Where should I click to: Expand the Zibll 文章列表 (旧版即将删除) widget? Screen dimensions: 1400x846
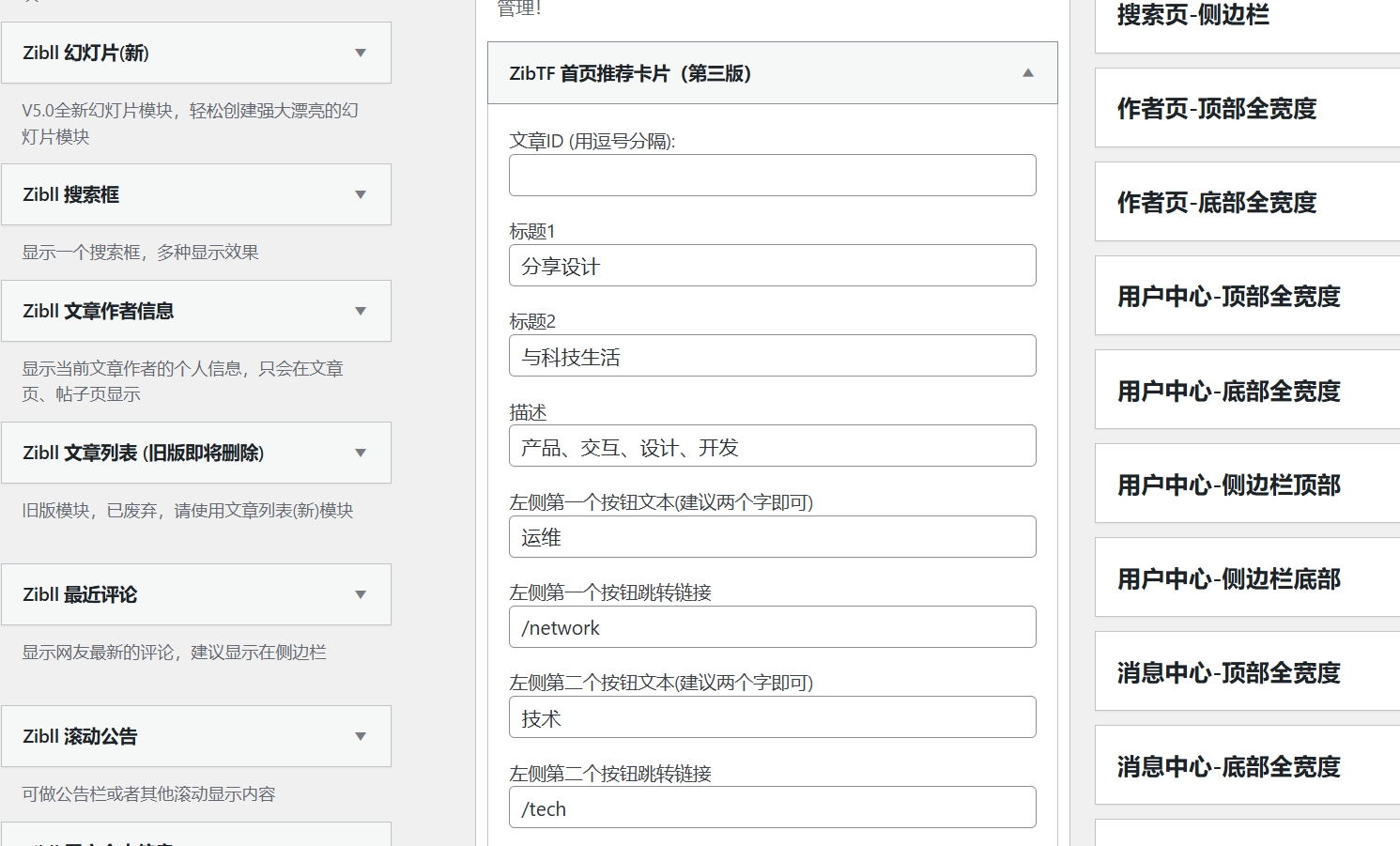[361, 453]
